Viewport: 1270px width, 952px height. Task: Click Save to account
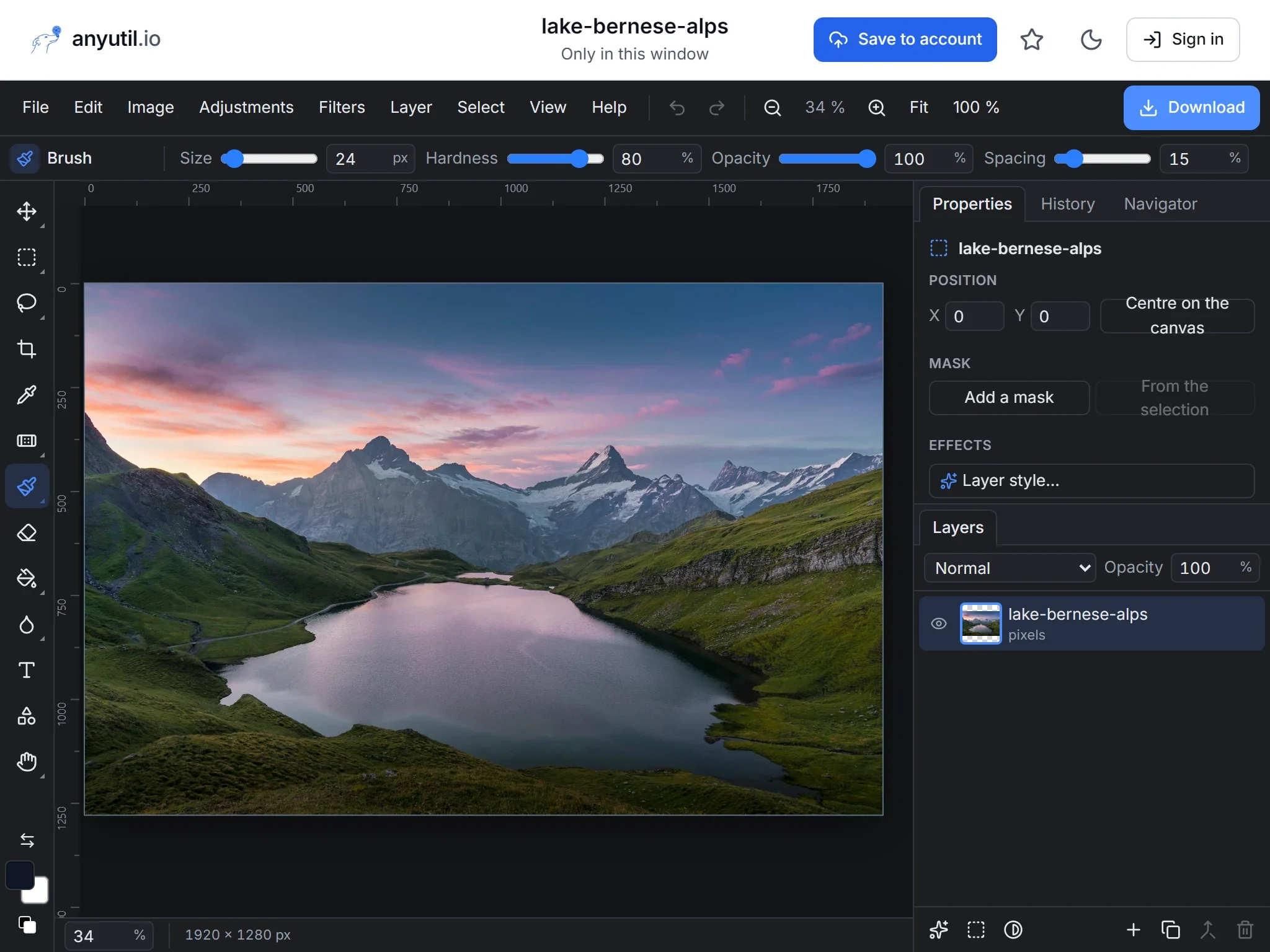(x=905, y=40)
